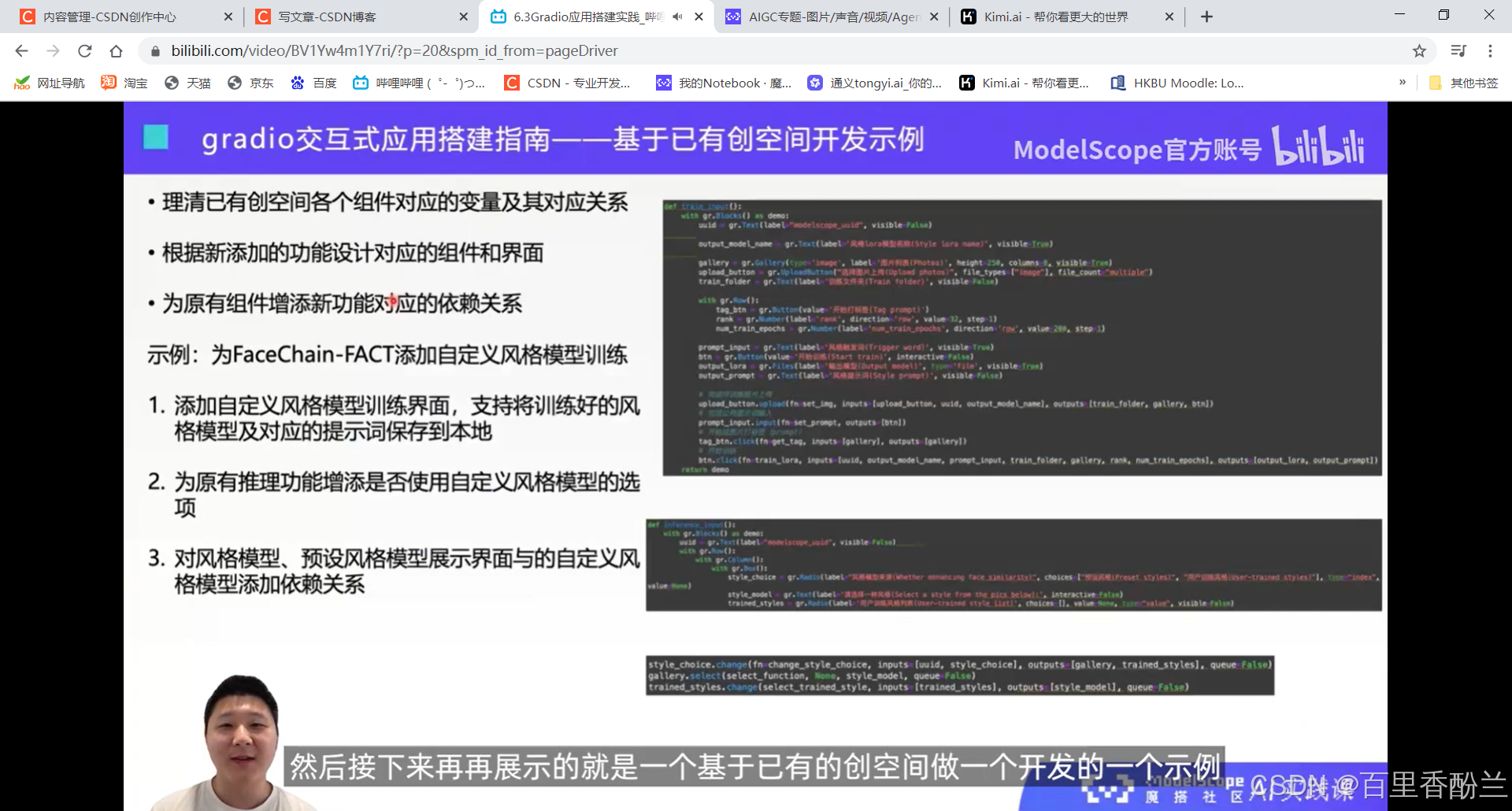Image resolution: width=1512 pixels, height=811 pixels.
Task: Open the HKBU Moodle bookmark
Action: tap(1177, 83)
